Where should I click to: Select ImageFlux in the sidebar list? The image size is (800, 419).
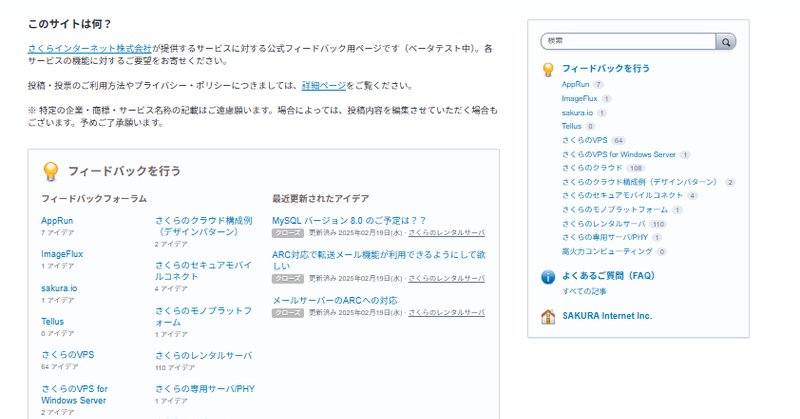point(580,98)
